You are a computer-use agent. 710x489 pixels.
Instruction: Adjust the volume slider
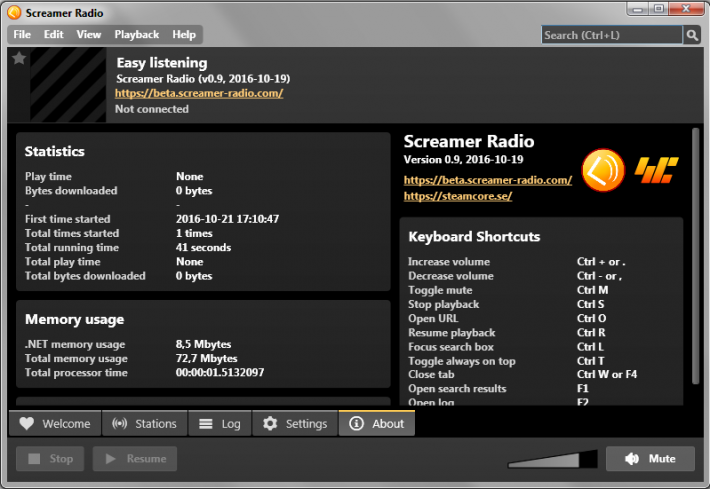point(552,459)
